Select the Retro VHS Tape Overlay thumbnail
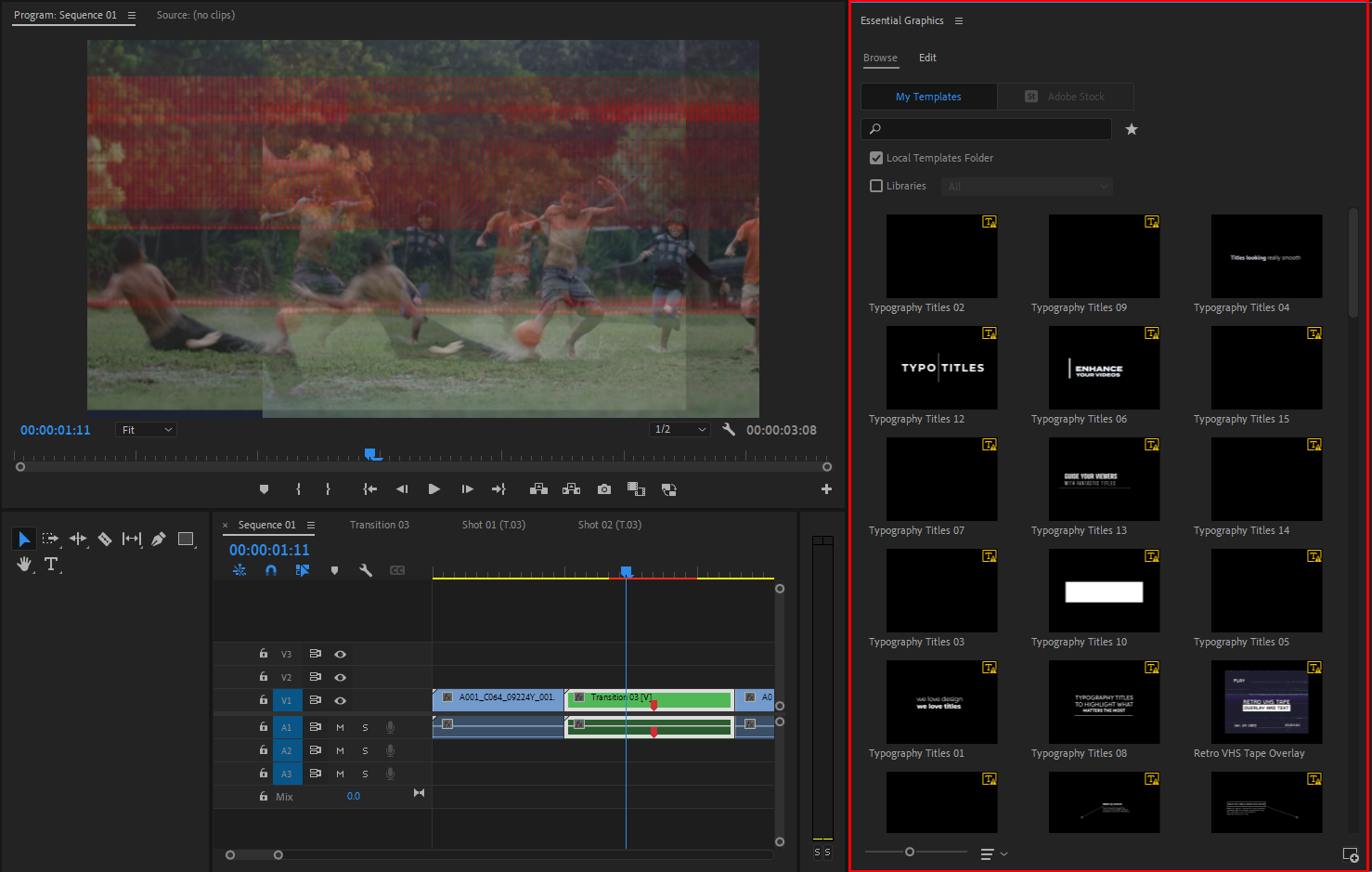Viewport: 1372px width, 872px height. [x=1266, y=702]
